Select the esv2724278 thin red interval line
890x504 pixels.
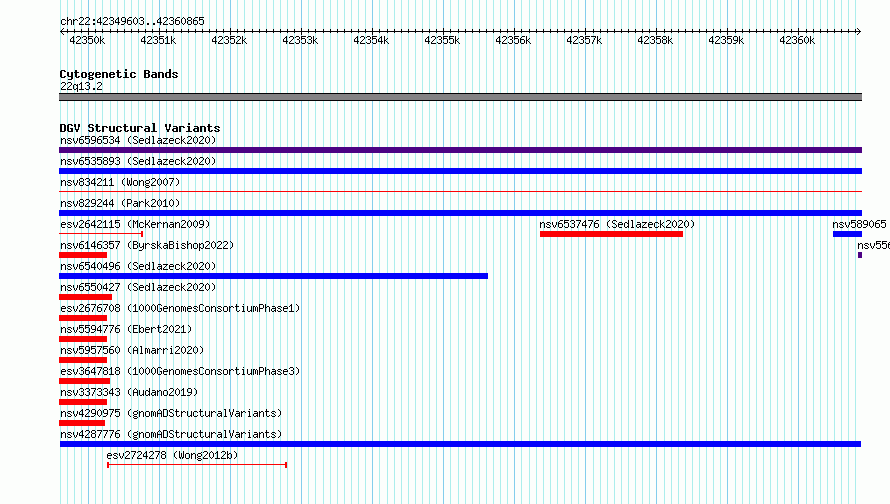click(197, 465)
